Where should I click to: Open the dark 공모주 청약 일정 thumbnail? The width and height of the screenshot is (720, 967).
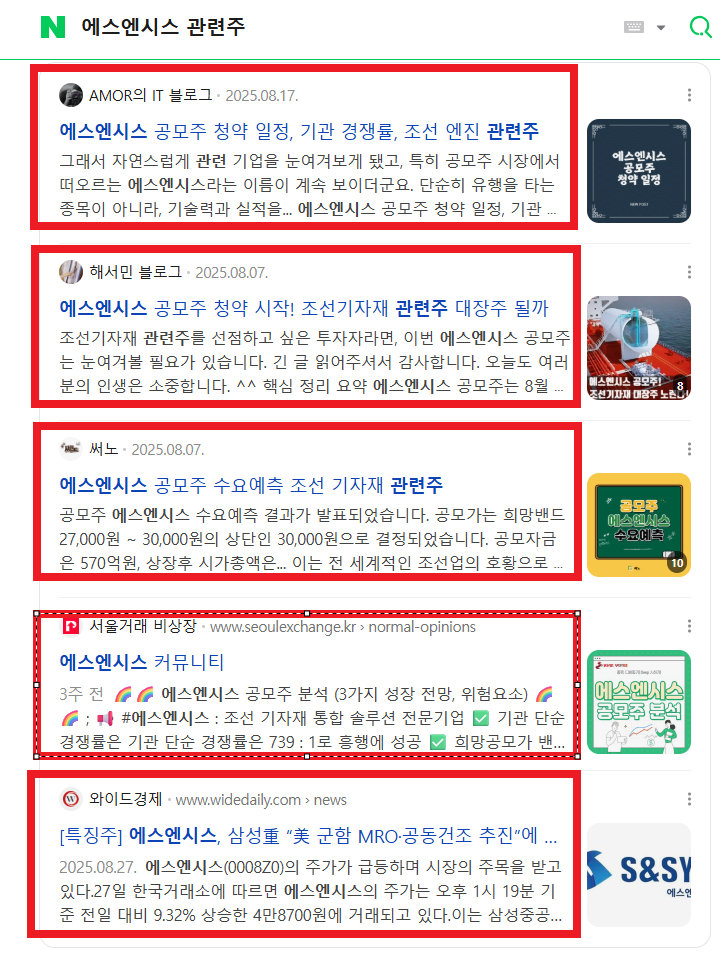coord(639,171)
